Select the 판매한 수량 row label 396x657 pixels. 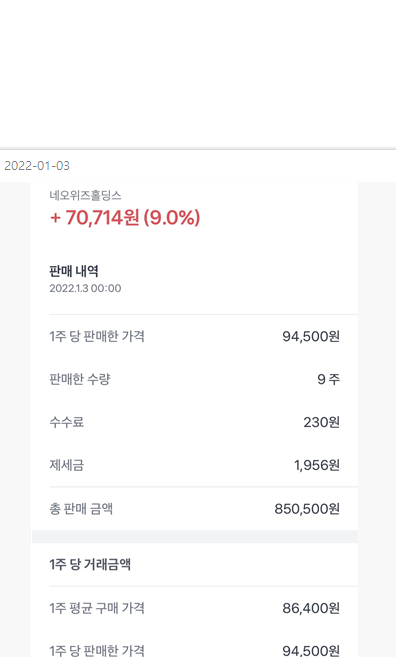(x=80, y=379)
